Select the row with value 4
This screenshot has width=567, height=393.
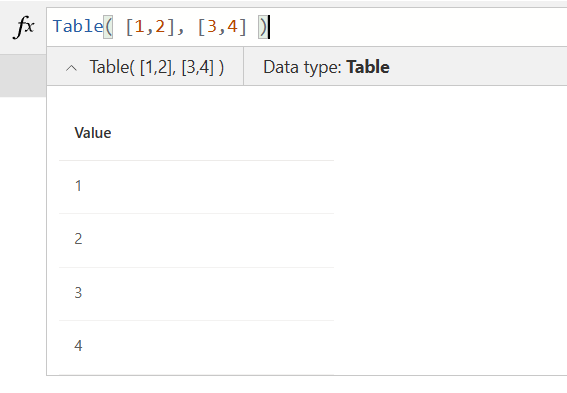point(196,347)
